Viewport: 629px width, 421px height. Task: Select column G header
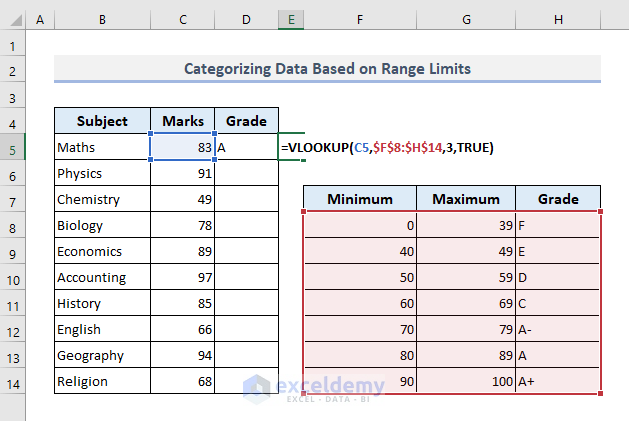click(466, 19)
